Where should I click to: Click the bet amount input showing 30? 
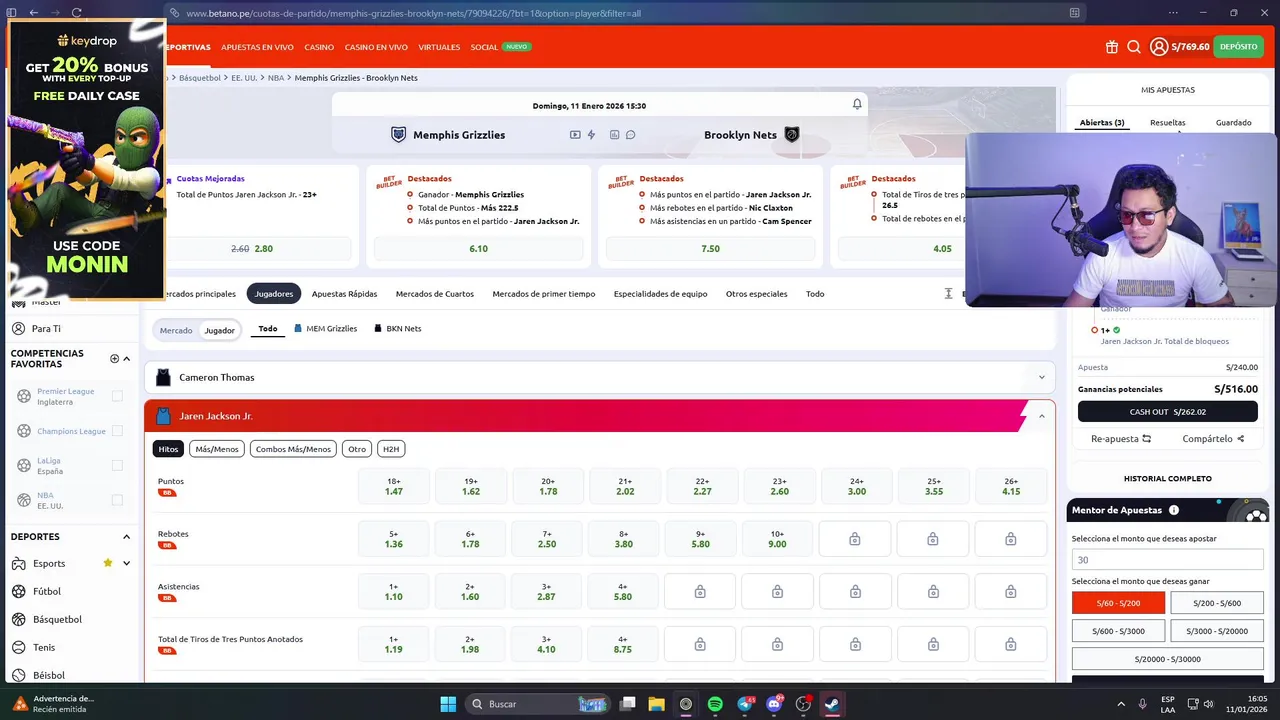click(1167, 560)
